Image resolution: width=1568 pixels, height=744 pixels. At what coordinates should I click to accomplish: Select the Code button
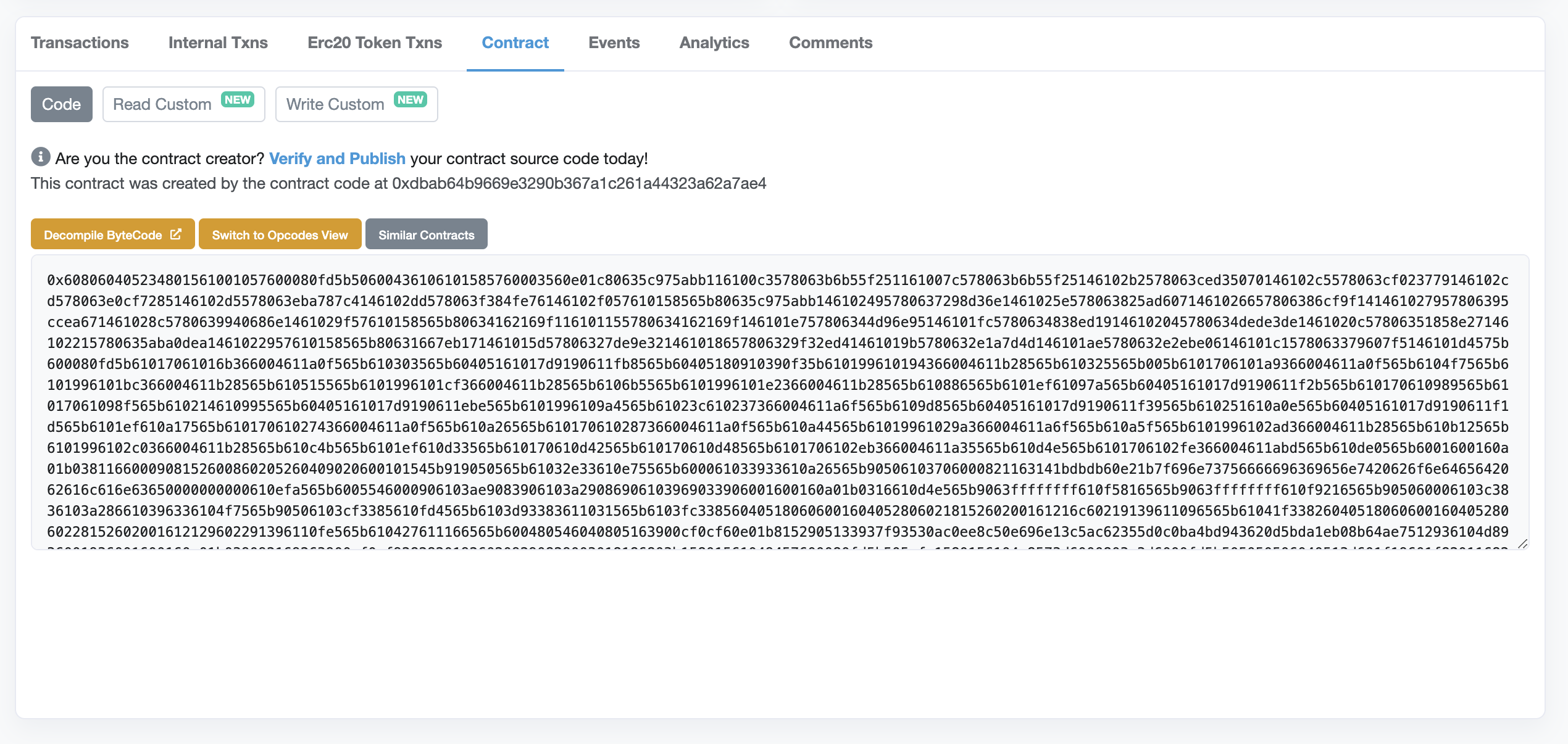[x=61, y=104]
